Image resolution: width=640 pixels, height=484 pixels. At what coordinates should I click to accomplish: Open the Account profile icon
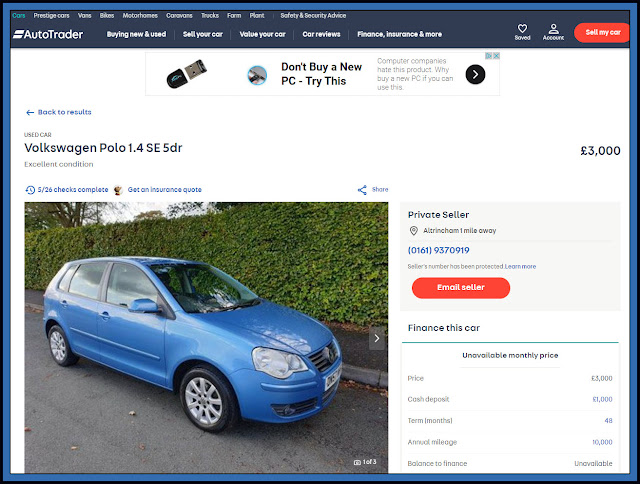coord(553,29)
